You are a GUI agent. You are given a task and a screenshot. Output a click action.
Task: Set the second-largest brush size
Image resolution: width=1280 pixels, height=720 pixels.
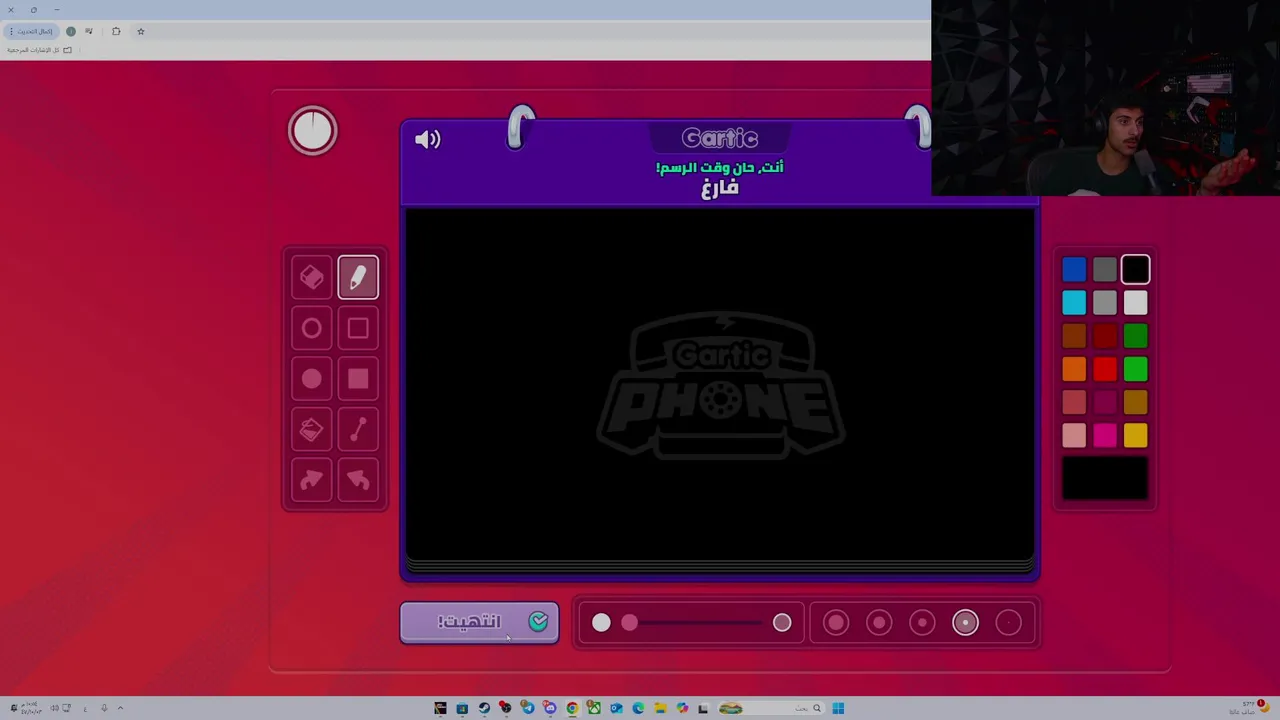point(879,623)
